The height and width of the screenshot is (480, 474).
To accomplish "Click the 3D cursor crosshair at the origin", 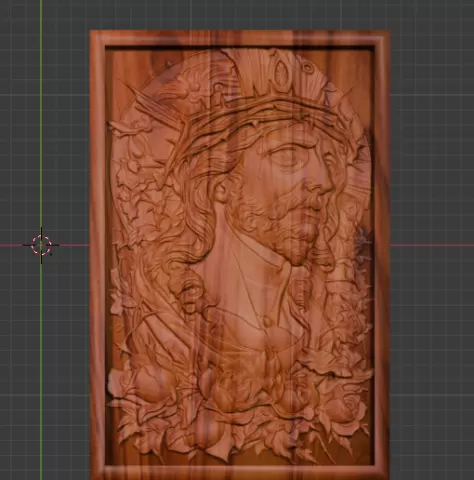I will pyautogui.click(x=41, y=245).
